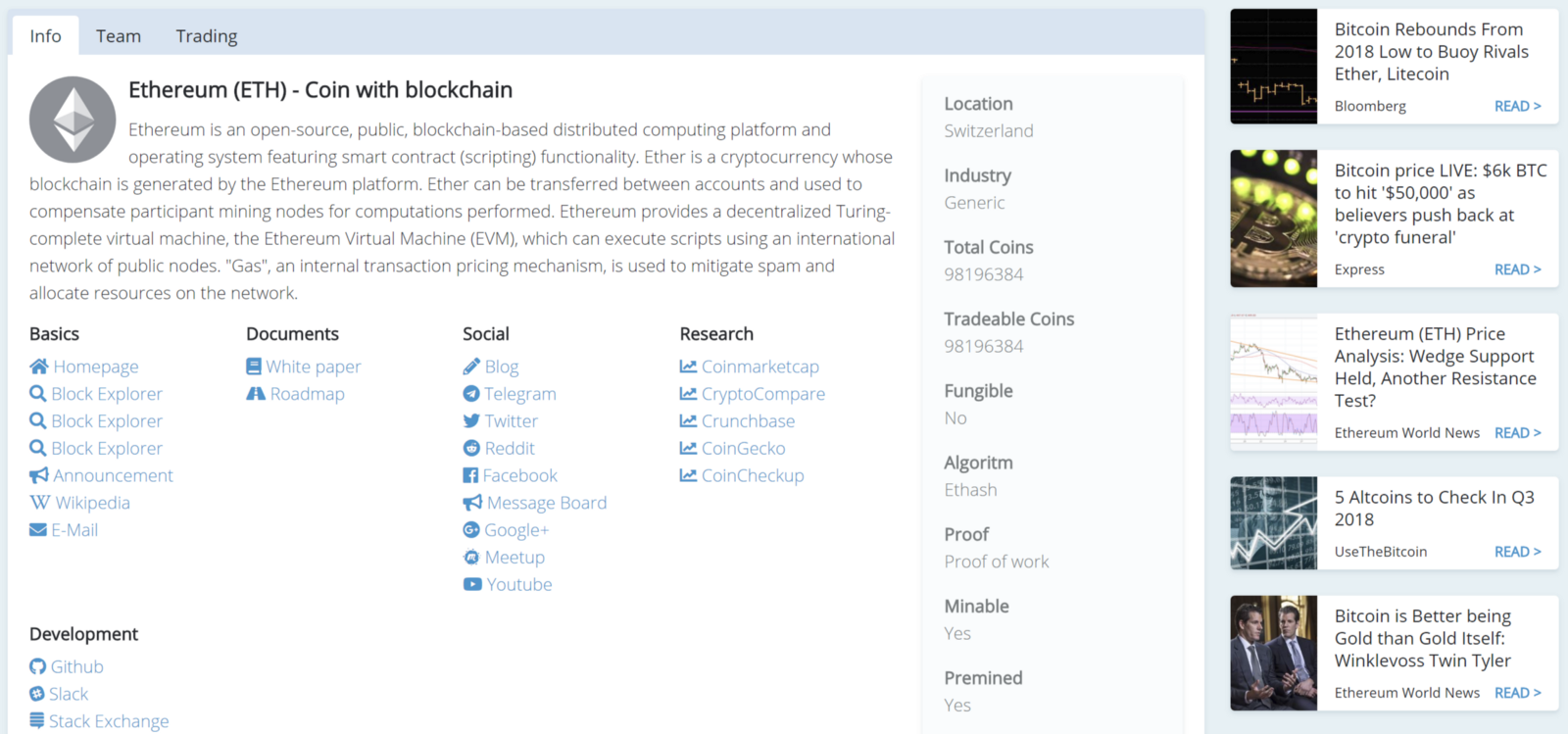Open the Youtube link text
This screenshot has width=1568, height=734.
[519, 584]
